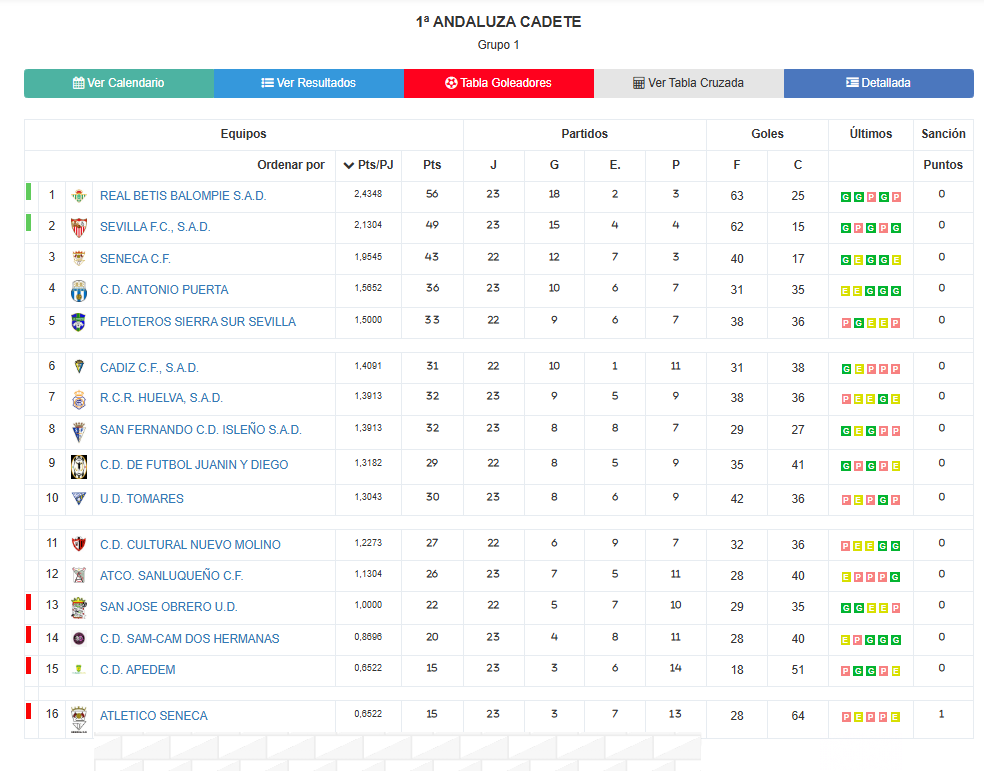Switch to the Detallada table view
Viewport: 984px width, 771px height.
879,83
